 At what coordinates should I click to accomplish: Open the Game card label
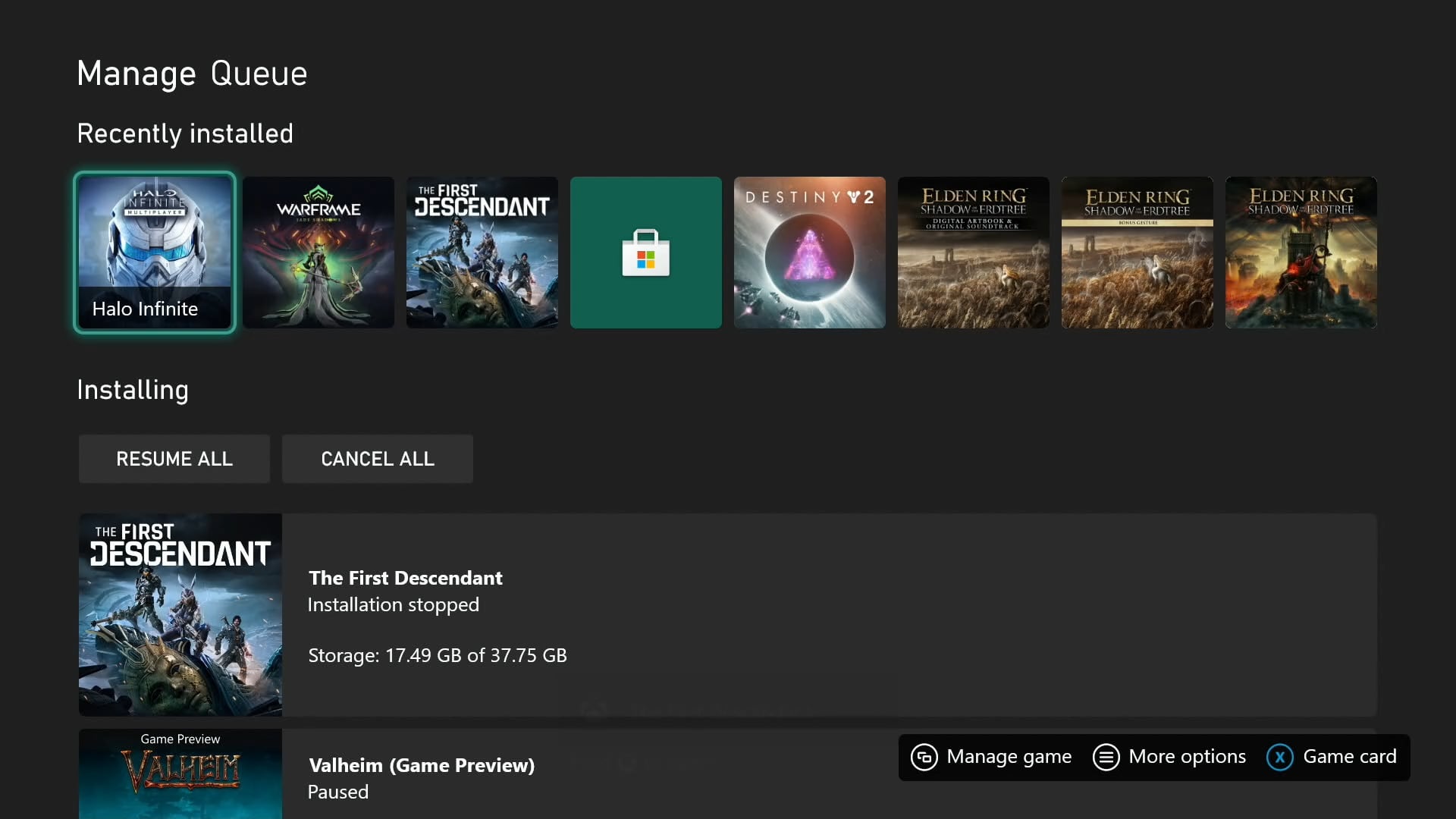(x=1349, y=757)
